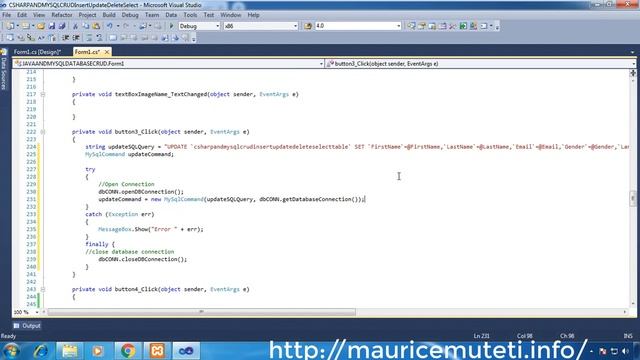Click the Find in Files icon beside 4.0 box
Image resolution: width=640 pixels, height=360 pixels.
pos(308,26)
